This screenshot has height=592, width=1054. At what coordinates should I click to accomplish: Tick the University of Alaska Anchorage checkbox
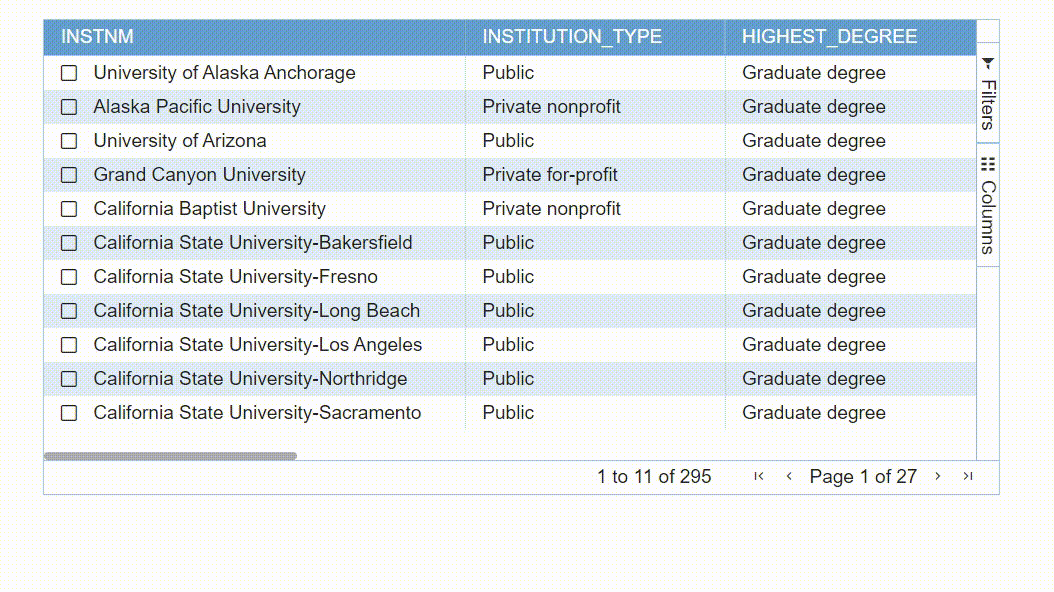[x=69, y=73]
